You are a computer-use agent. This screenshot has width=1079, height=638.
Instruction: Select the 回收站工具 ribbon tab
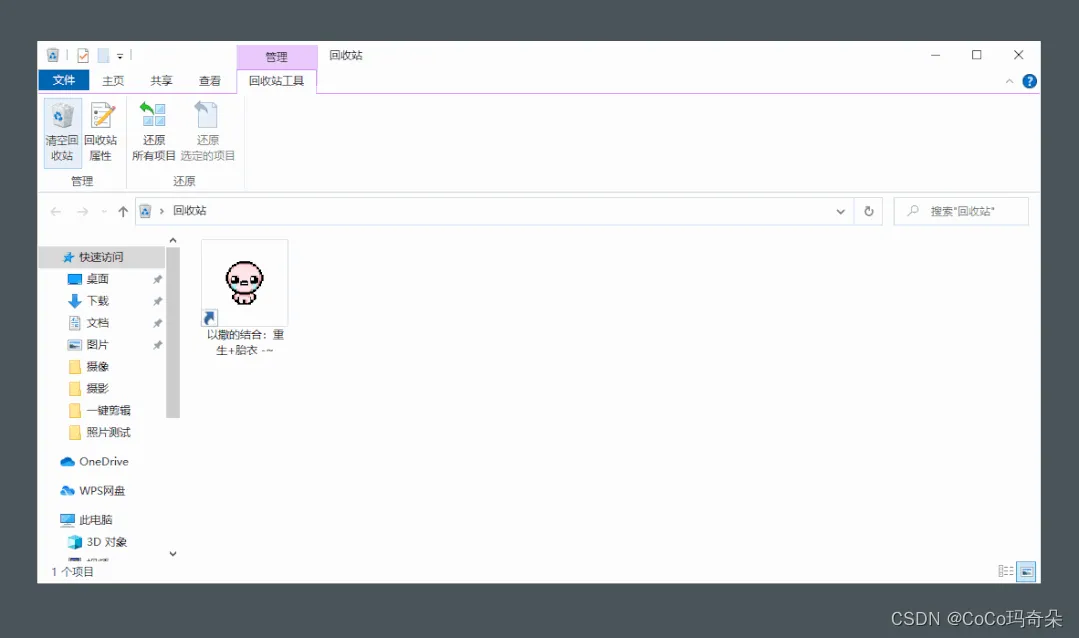pyautogui.click(x=277, y=81)
